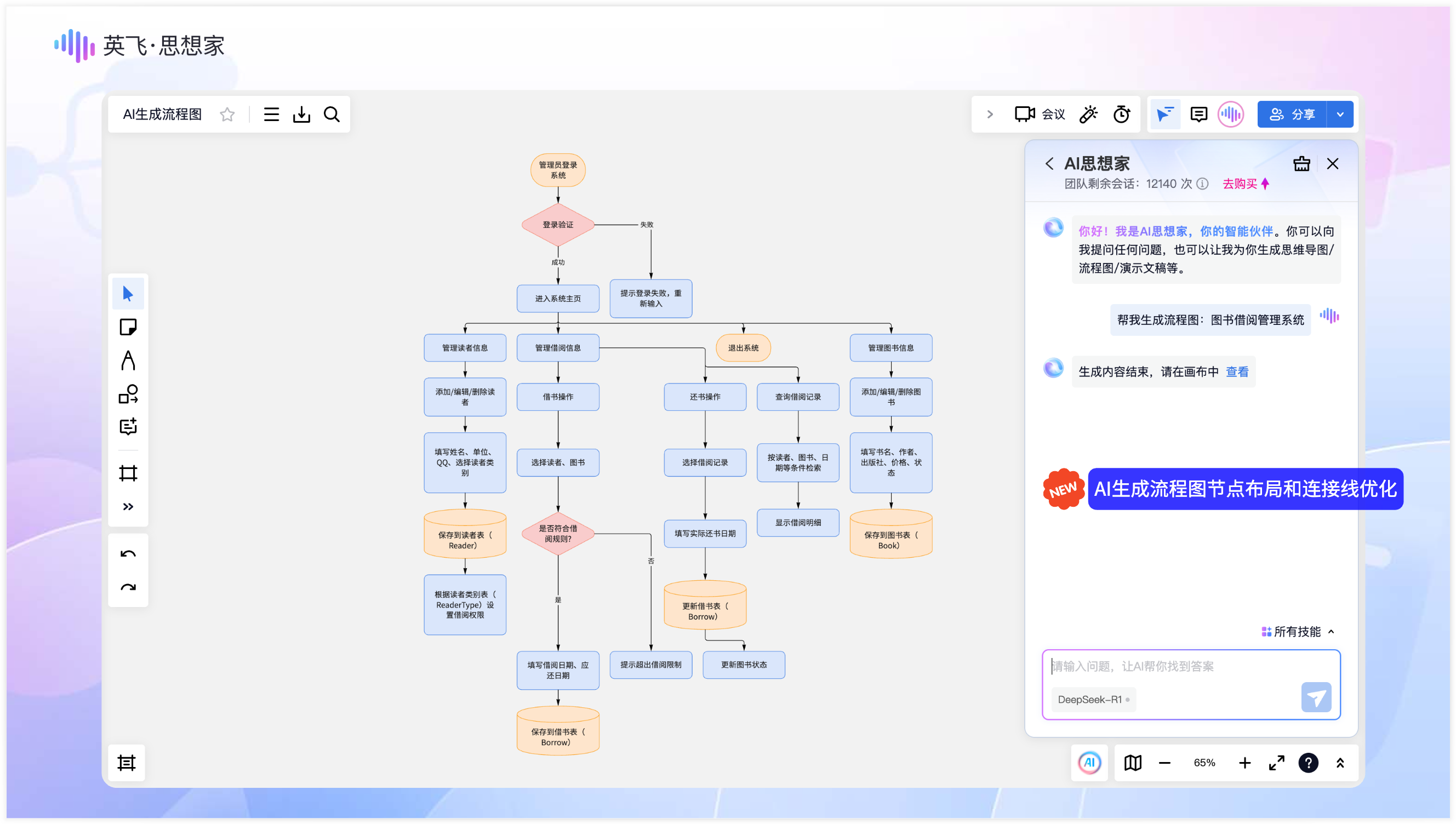Toggle the collaborator cursor icon
The width and height of the screenshot is (1456, 824).
1164,115
